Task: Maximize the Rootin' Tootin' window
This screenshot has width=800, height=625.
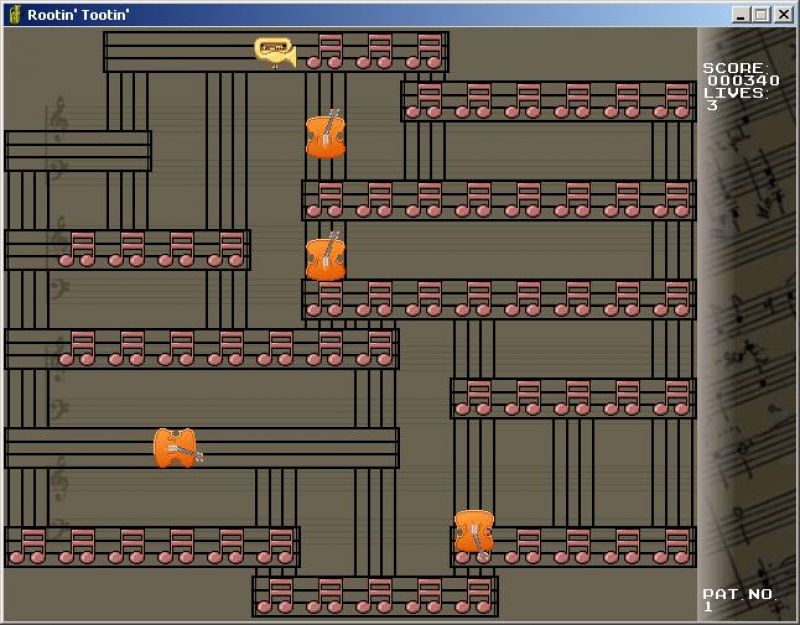Action: point(761,14)
